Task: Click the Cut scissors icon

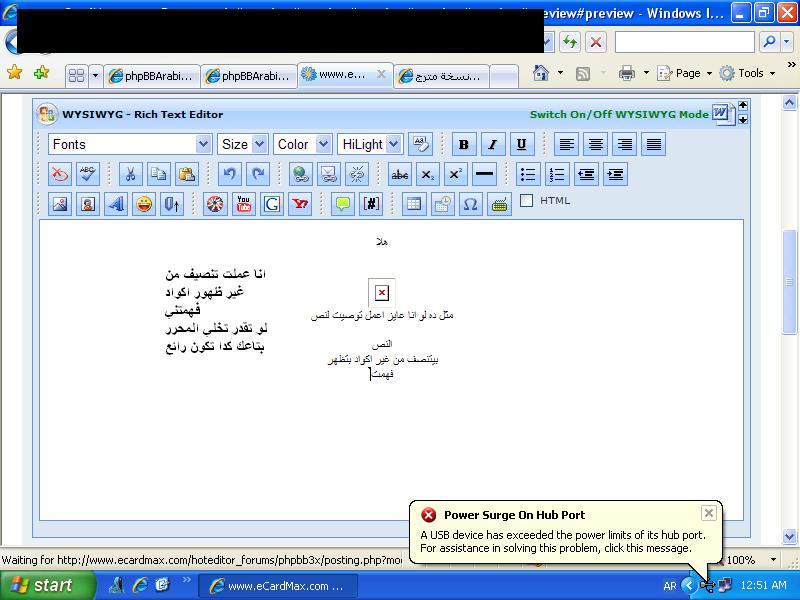Action: pos(130,174)
